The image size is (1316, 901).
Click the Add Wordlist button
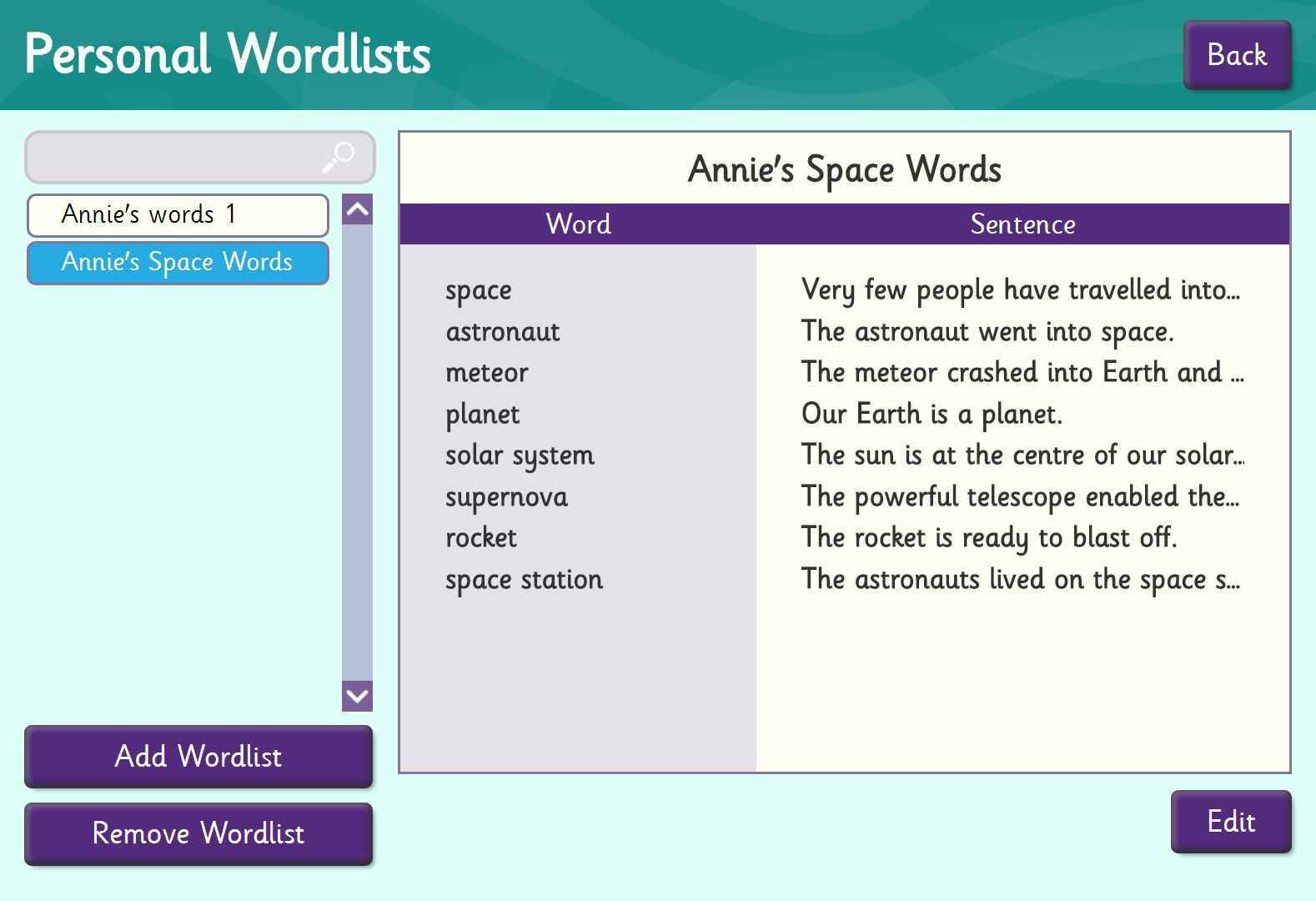pyautogui.click(x=198, y=756)
